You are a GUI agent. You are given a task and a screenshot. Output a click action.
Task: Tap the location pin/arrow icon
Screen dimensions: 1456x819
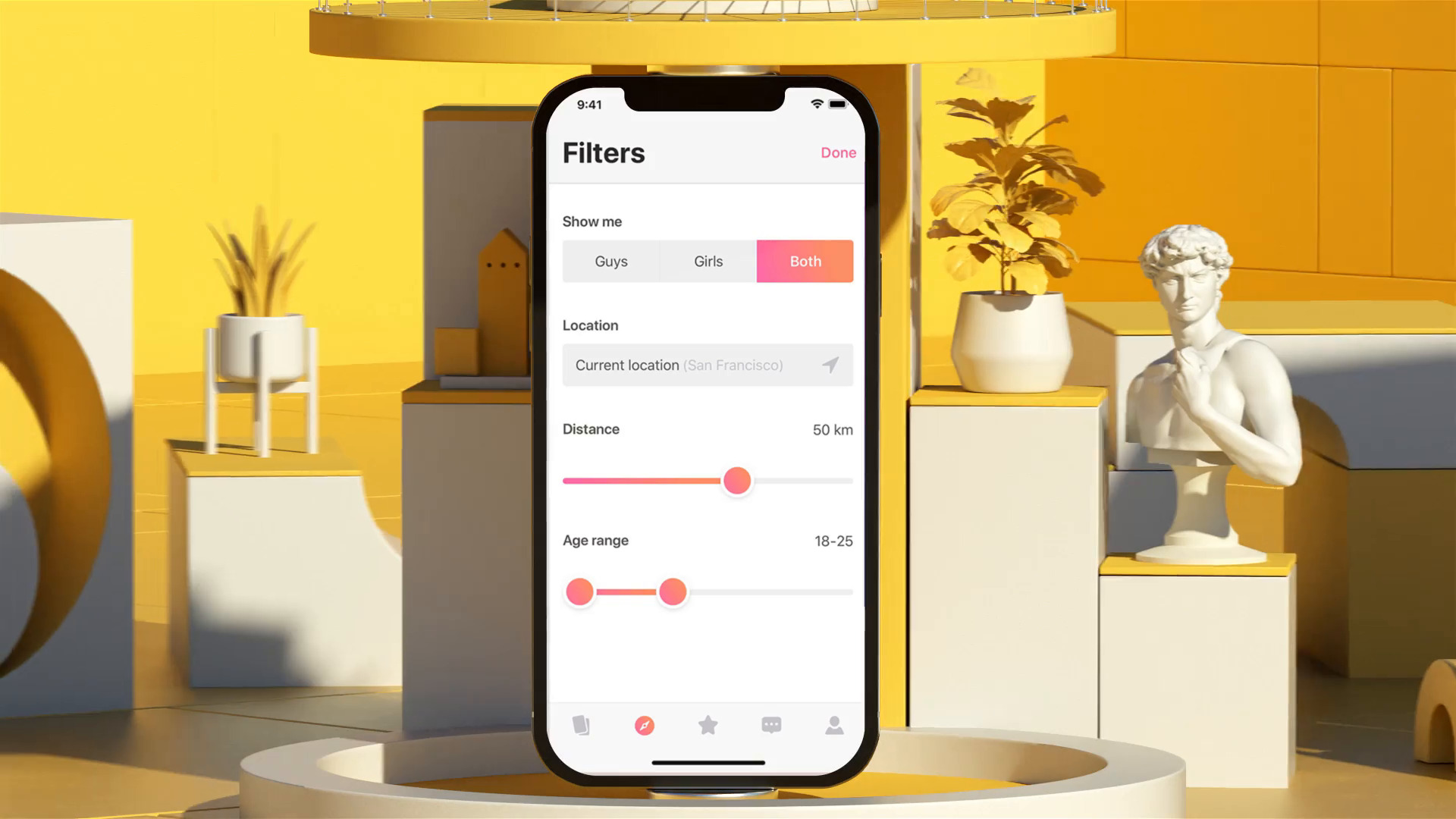831,365
